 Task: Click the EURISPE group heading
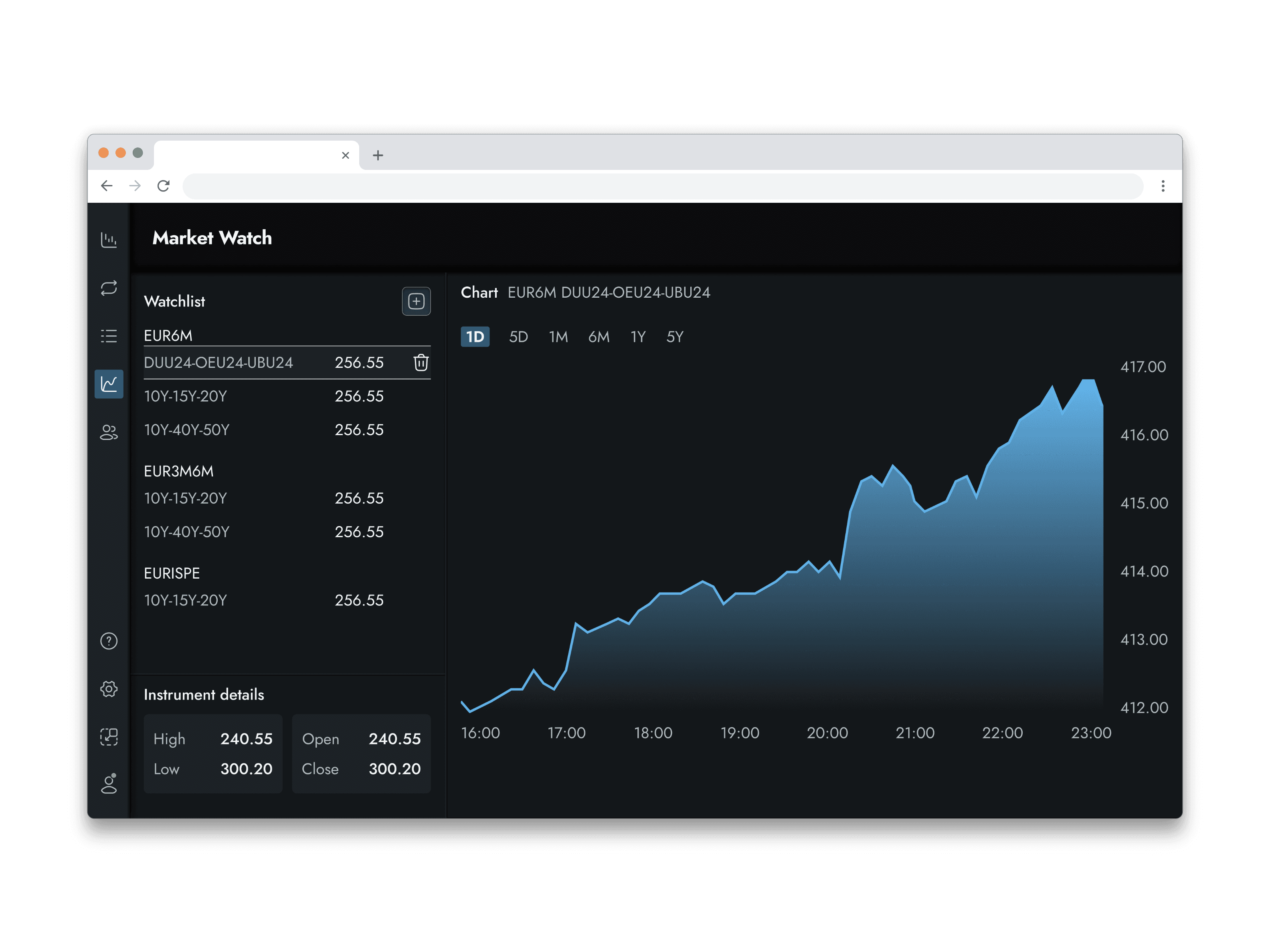tap(172, 573)
